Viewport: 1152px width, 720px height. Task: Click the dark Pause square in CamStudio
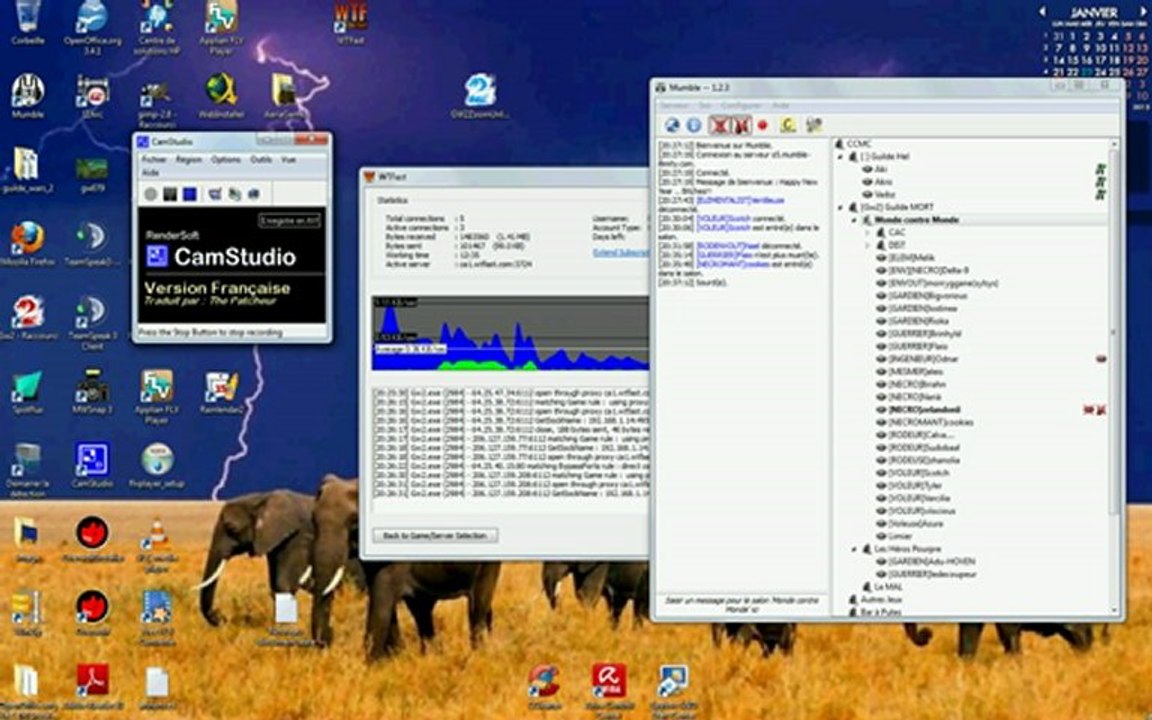[170, 194]
